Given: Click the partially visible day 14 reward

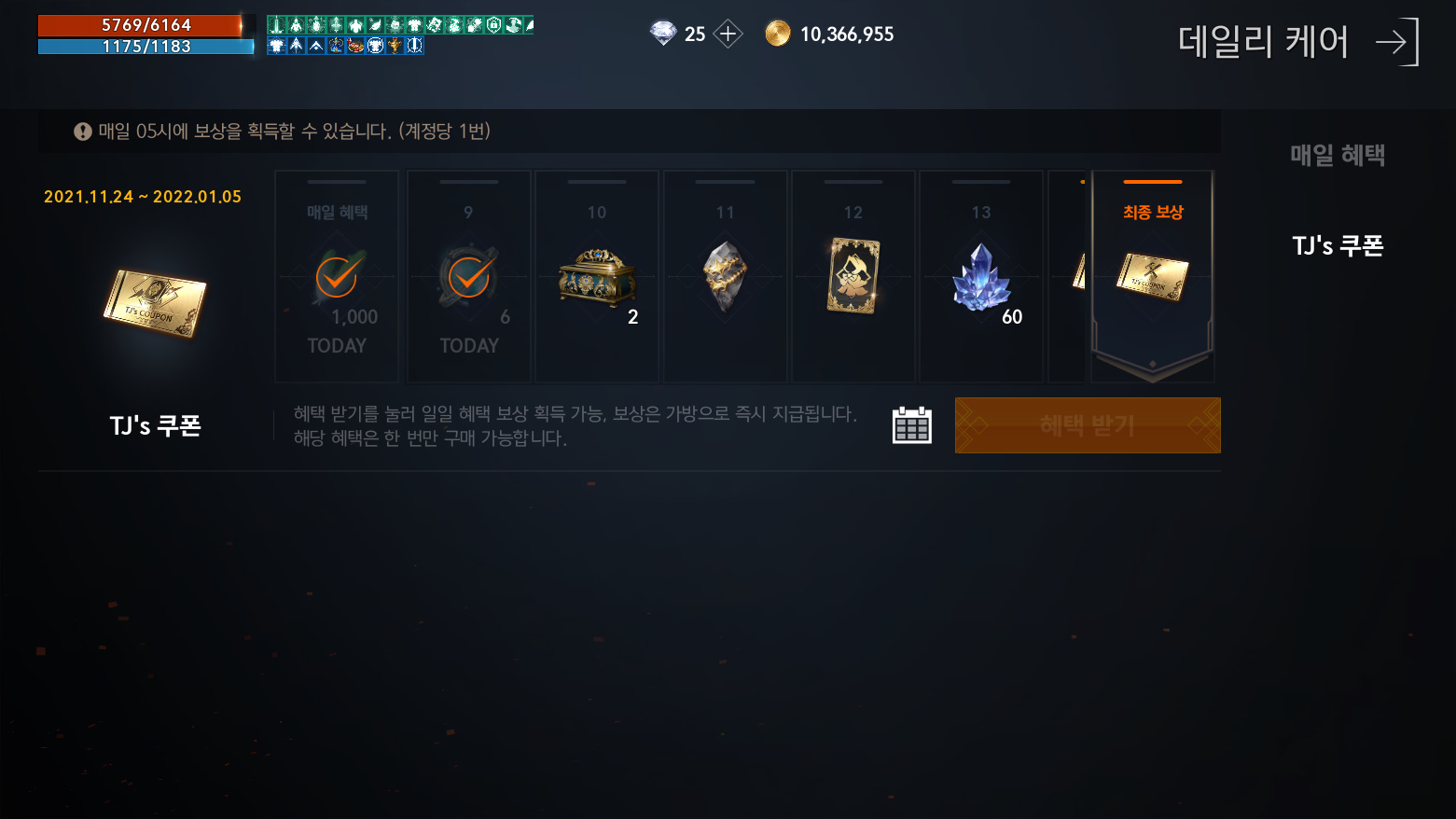Looking at the screenshot, I should pos(1069,276).
